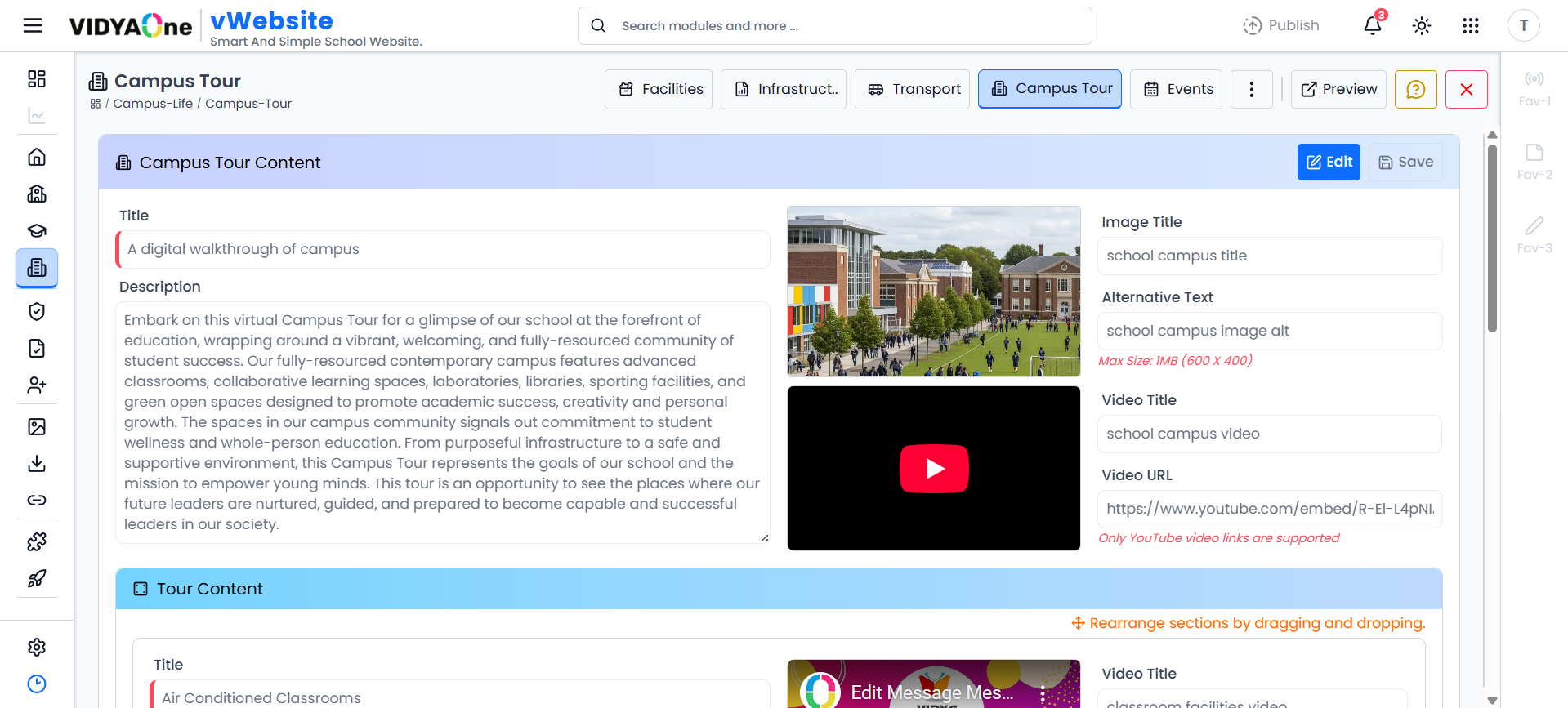Click the 'Only YouTube video links' note
The height and width of the screenshot is (708, 1568).
1219,537
